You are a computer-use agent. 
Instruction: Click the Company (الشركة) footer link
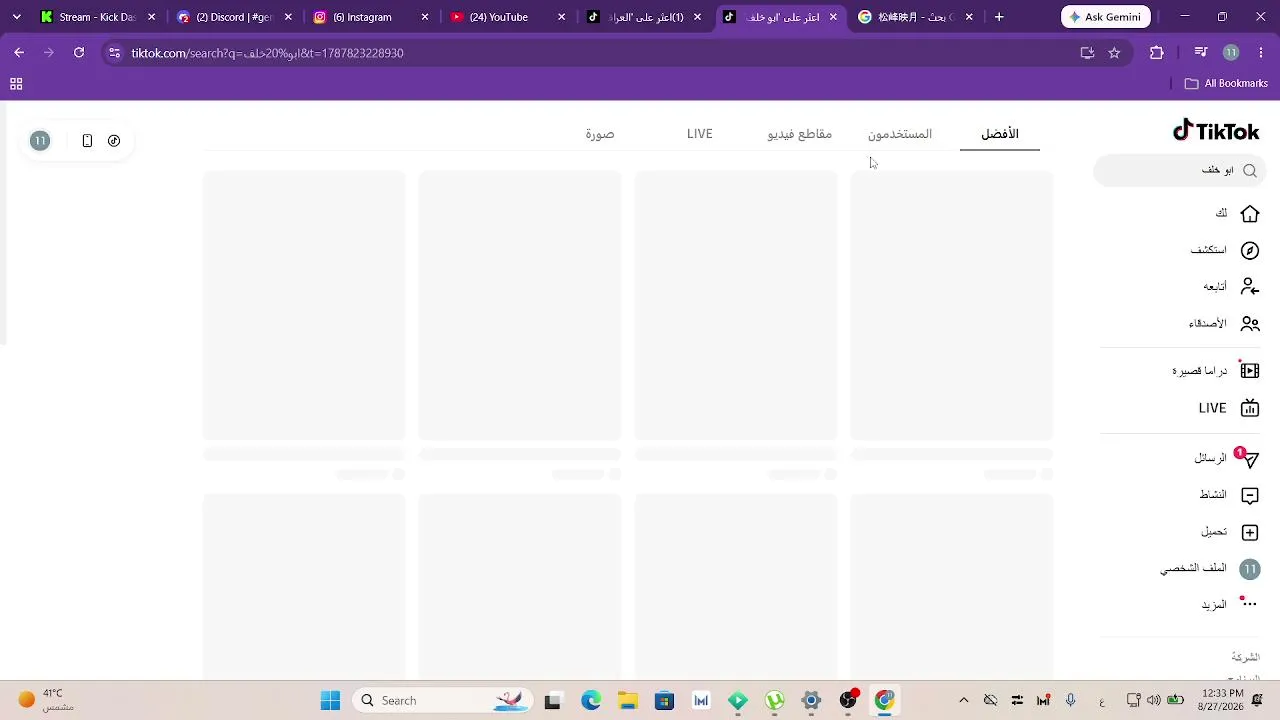1245,657
